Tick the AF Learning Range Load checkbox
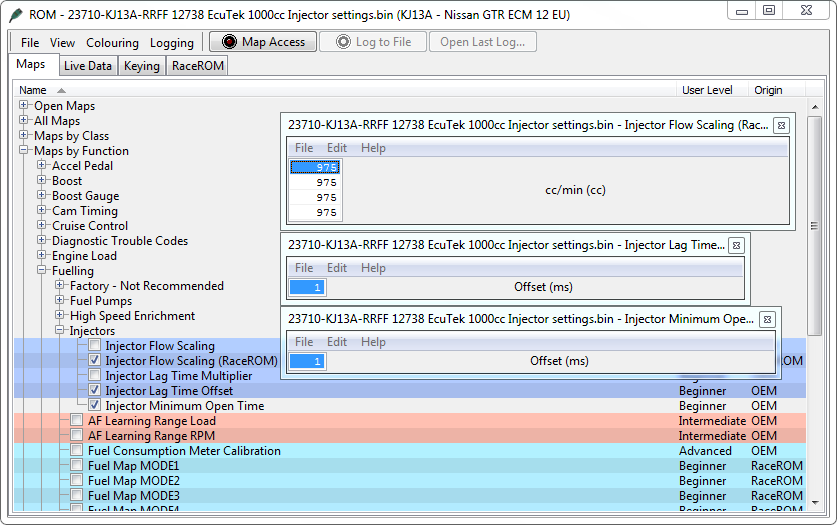The width and height of the screenshot is (837, 525). (77, 421)
